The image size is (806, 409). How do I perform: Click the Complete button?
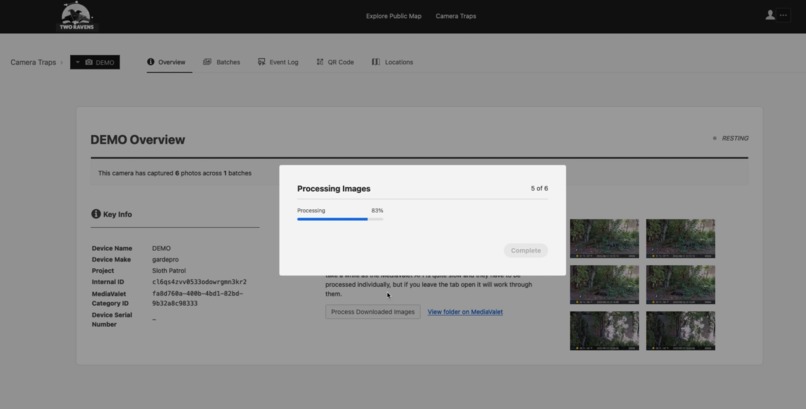pos(525,250)
